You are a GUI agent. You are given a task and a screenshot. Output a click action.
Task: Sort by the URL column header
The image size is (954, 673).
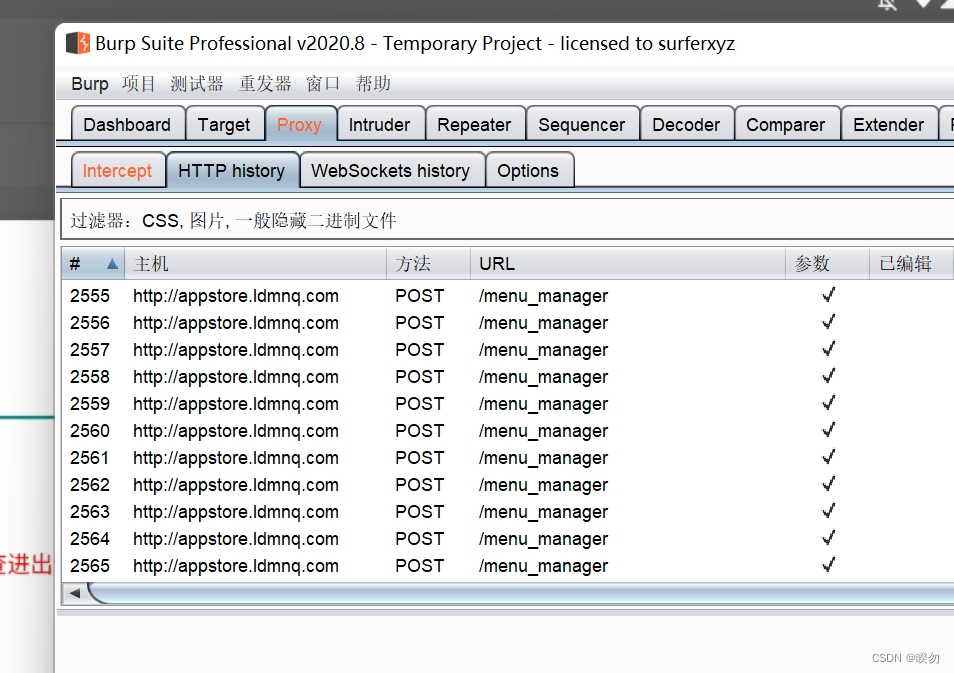pyautogui.click(x=627, y=263)
